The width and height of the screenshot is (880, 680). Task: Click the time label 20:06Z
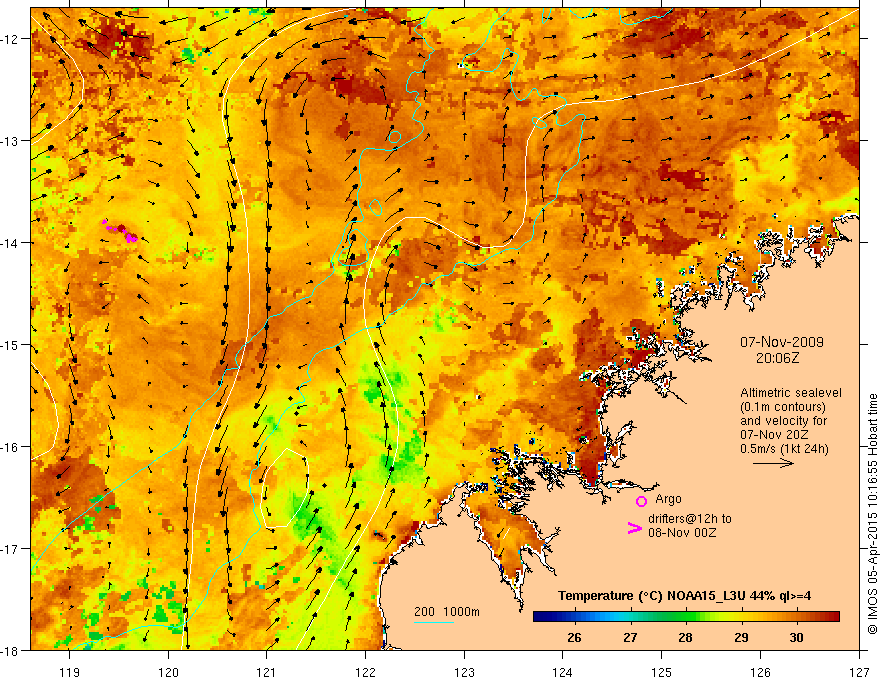(777, 358)
